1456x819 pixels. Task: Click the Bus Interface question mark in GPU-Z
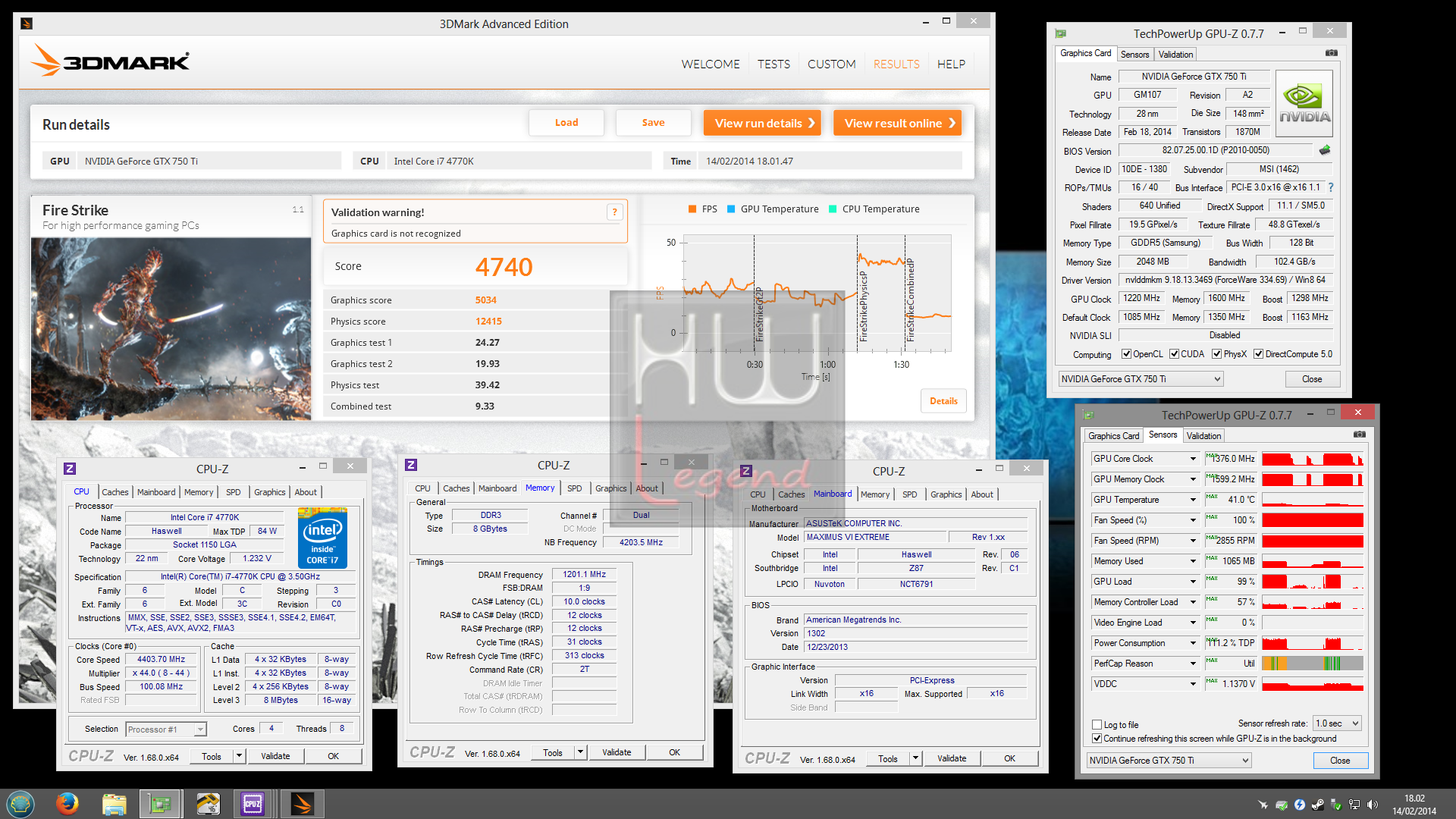[x=1330, y=187]
